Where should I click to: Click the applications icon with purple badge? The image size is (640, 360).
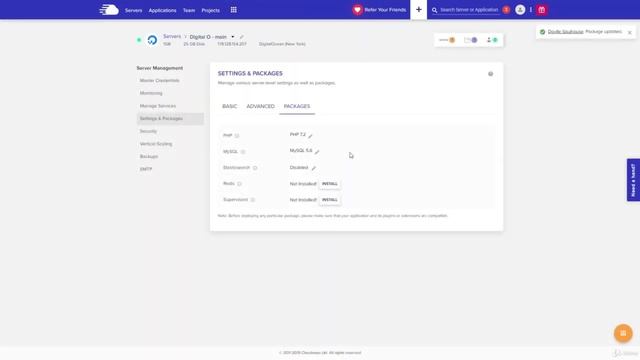click(471, 40)
